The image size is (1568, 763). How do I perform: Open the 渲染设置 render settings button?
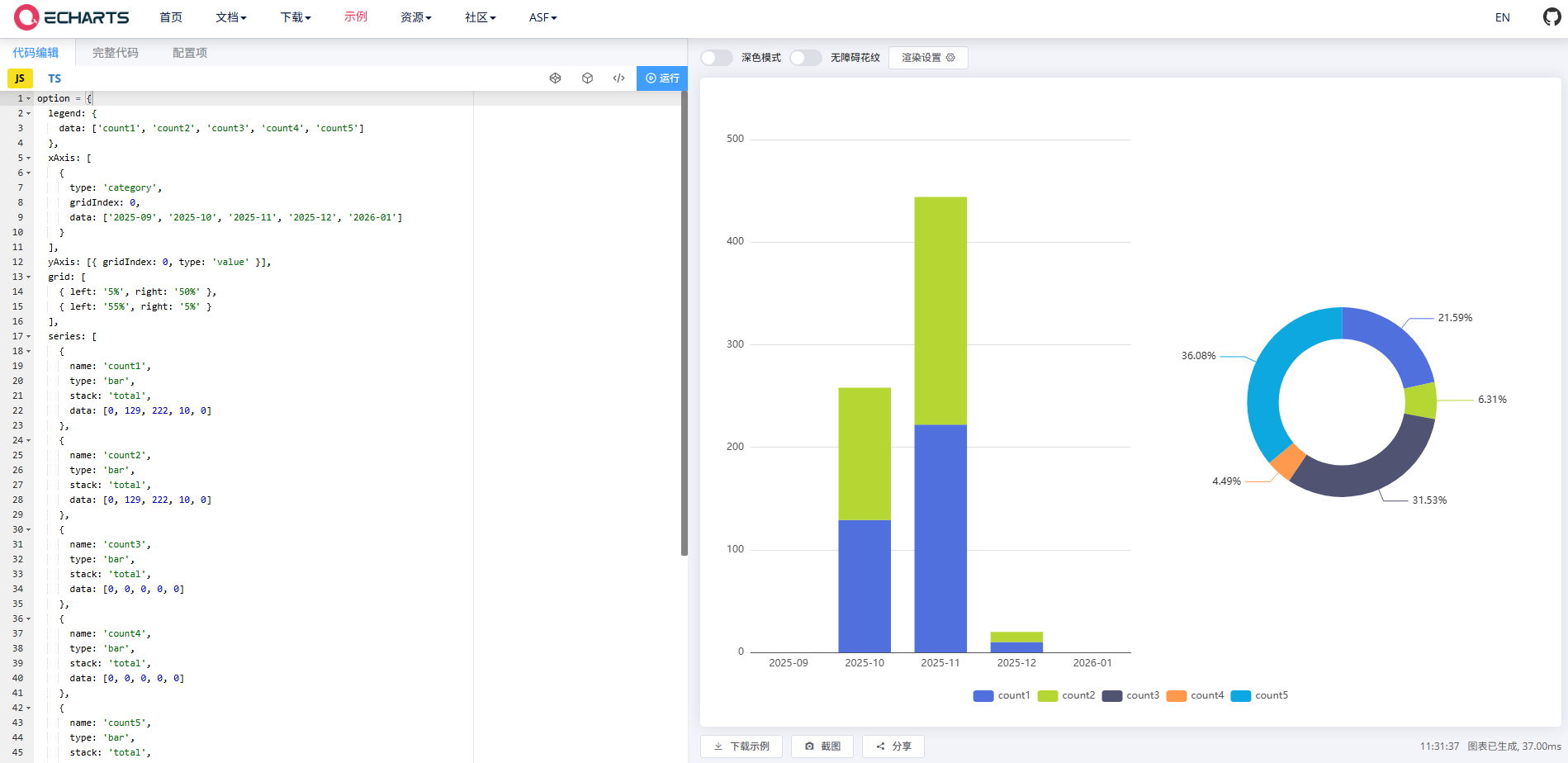[x=927, y=58]
